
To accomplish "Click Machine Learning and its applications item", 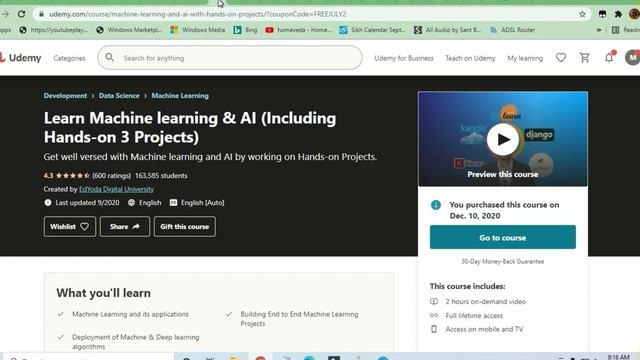I will tap(130, 314).
